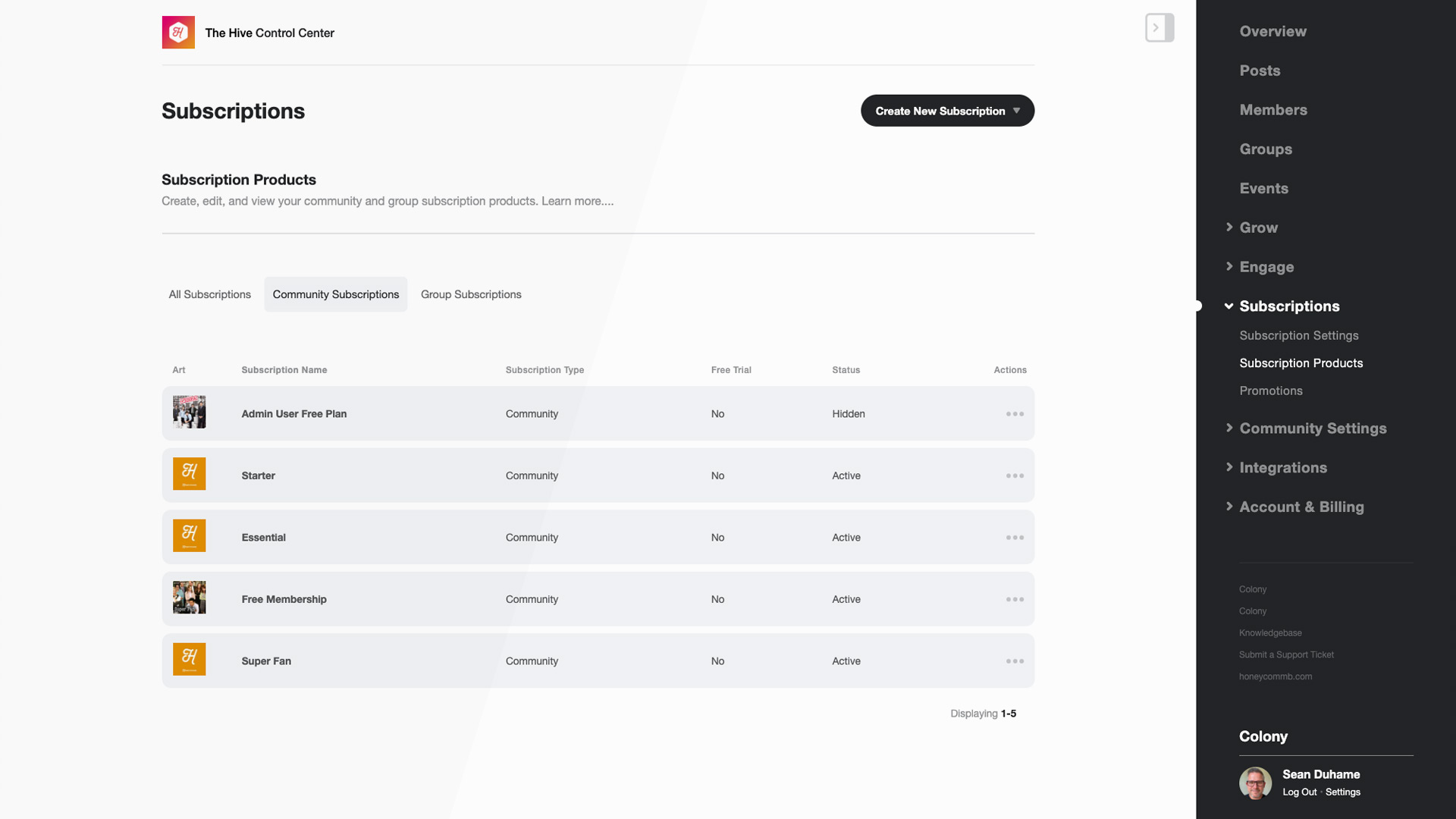Expand the Grow sidebar section

pyautogui.click(x=1258, y=227)
